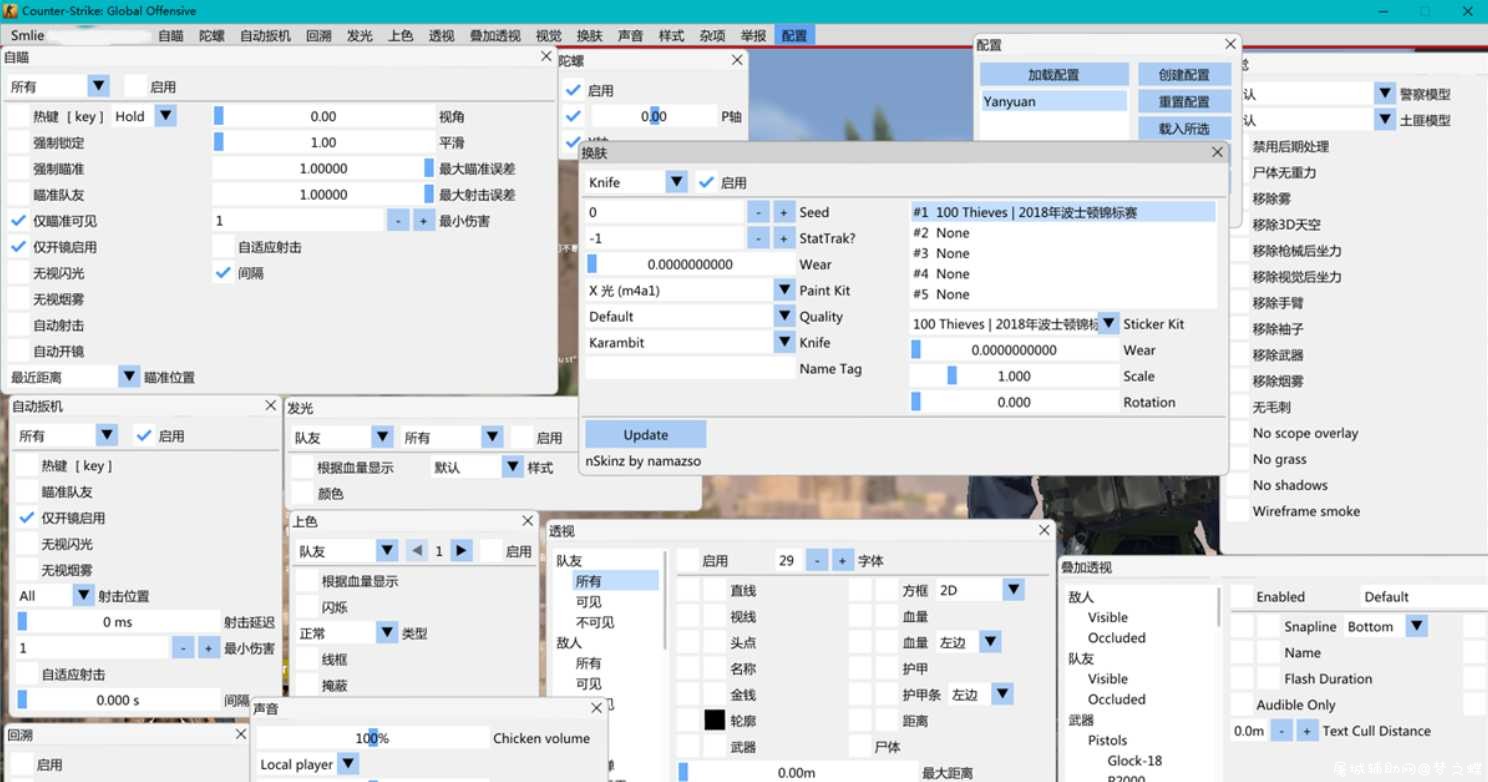Click the Update button
Image resolution: width=1488 pixels, height=782 pixels.
(x=646, y=435)
